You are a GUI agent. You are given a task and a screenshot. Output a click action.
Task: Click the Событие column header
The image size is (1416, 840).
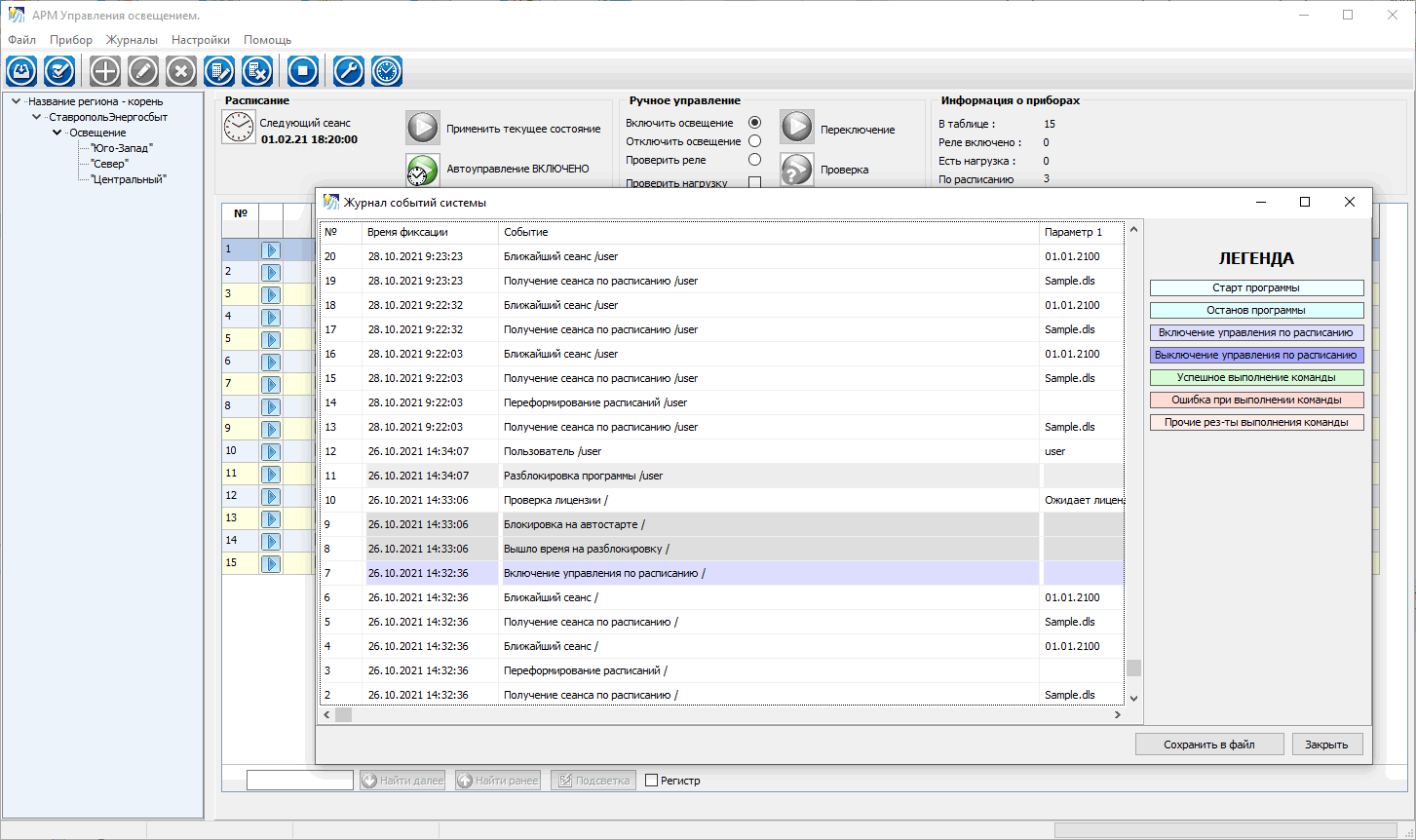pyautogui.click(x=769, y=232)
